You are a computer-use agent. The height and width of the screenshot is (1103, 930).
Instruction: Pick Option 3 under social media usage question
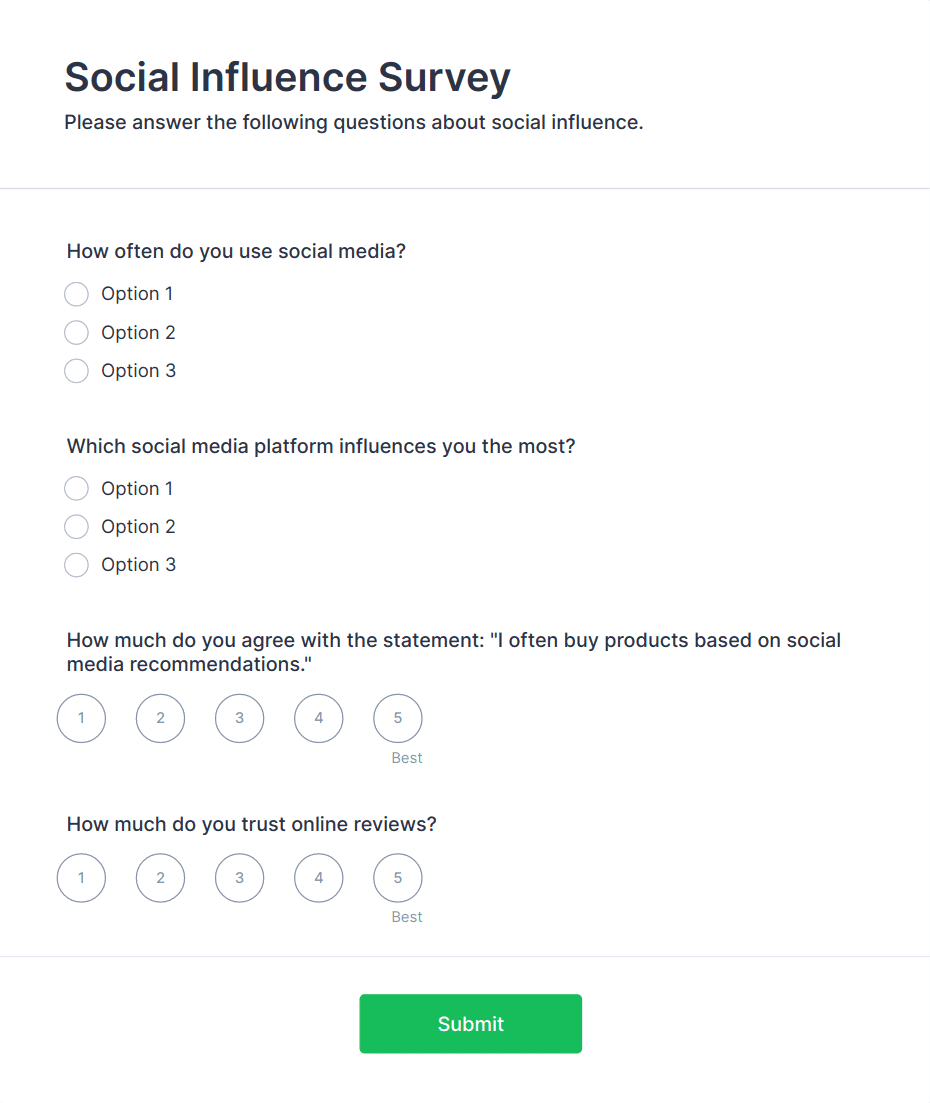(x=77, y=371)
